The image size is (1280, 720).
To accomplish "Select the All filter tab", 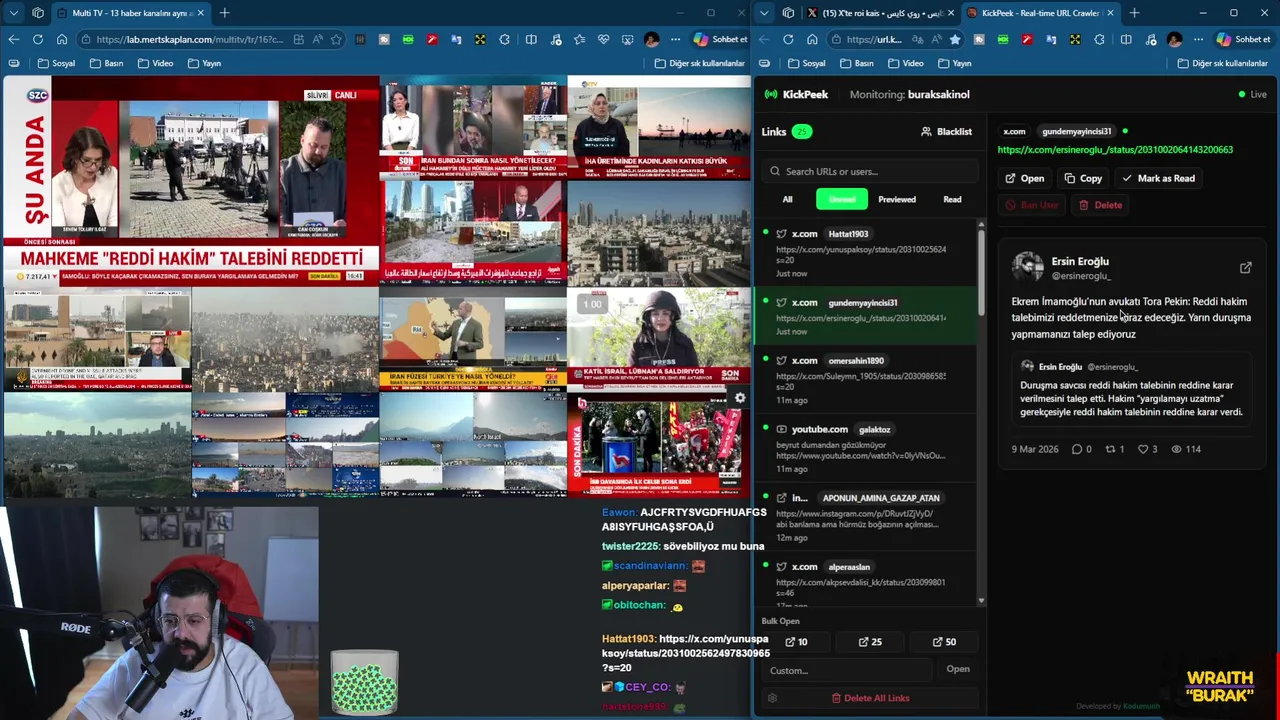I will (787, 199).
